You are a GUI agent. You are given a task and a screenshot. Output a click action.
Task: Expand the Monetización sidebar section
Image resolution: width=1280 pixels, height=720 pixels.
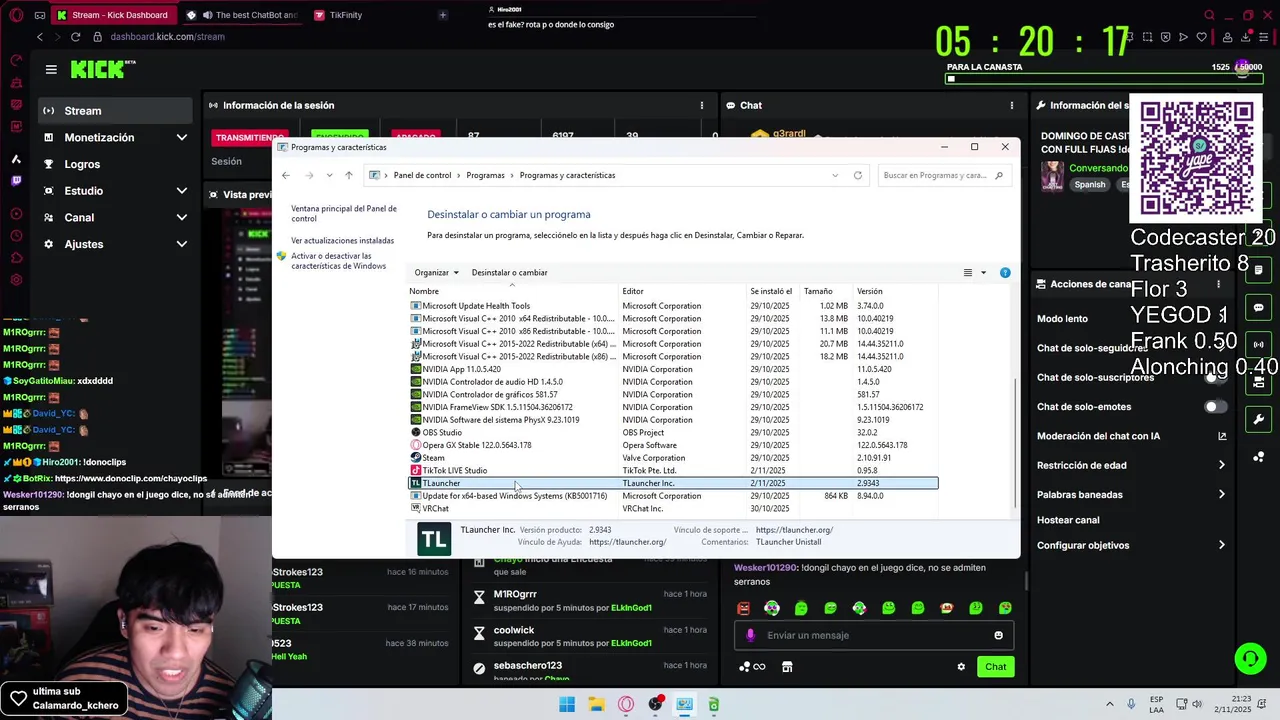[x=182, y=137]
